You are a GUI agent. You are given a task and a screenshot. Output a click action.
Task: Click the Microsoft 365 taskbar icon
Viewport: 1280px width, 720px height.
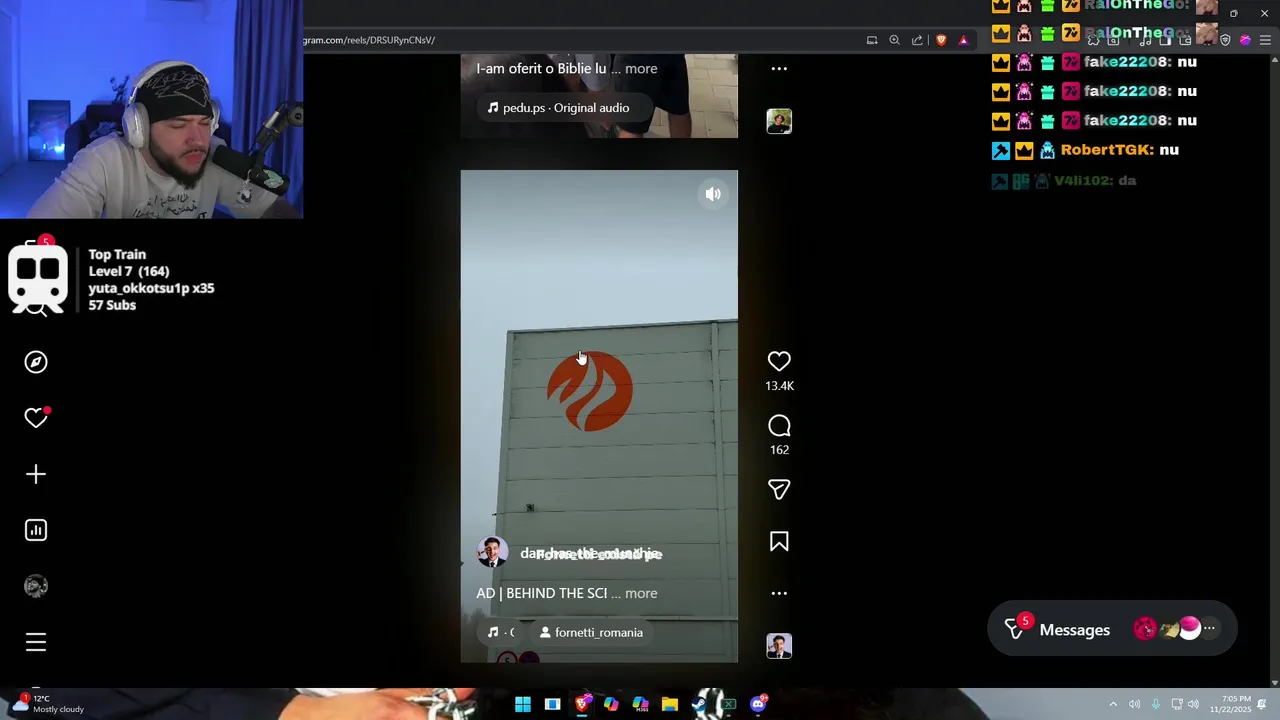pos(640,704)
